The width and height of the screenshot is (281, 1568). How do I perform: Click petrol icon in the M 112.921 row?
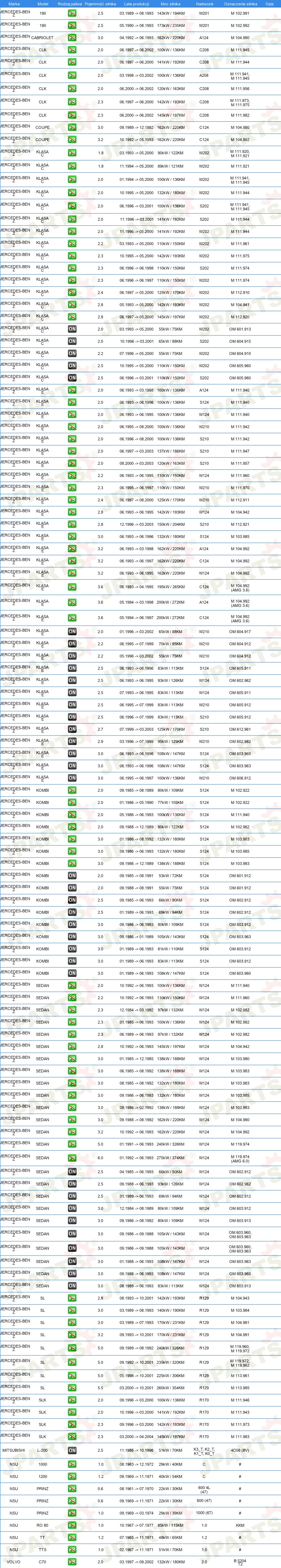point(72,525)
